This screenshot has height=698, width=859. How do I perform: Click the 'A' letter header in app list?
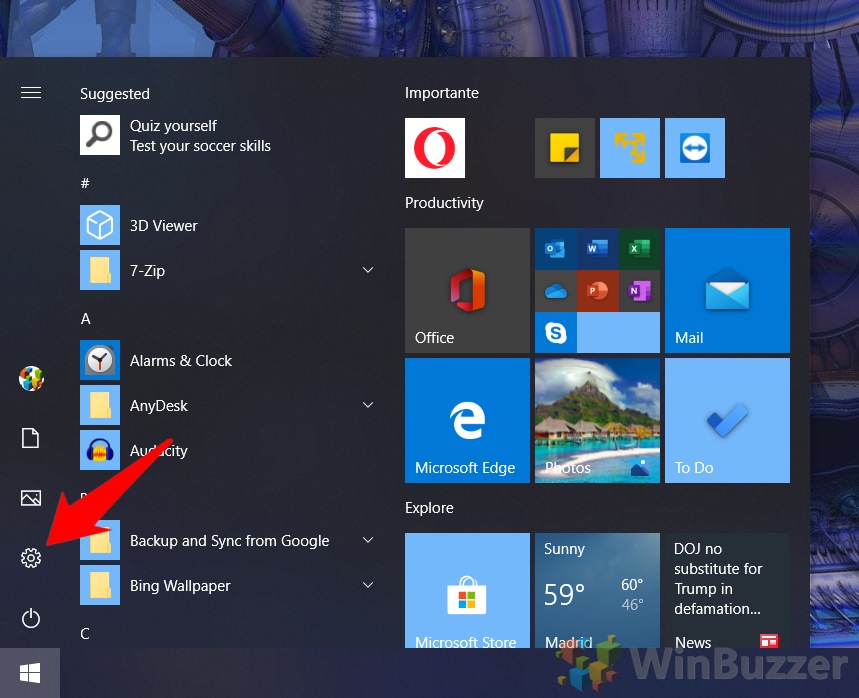(x=85, y=319)
